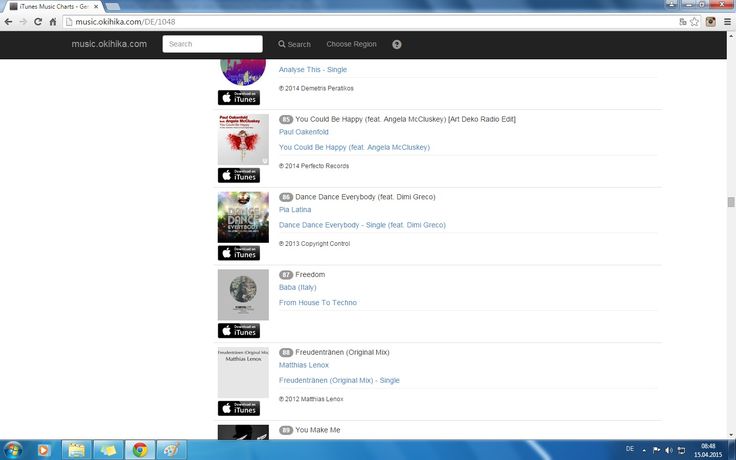Click the Search magnifier button in navbar
The image size is (736, 460).
pyautogui.click(x=294, y=44)
